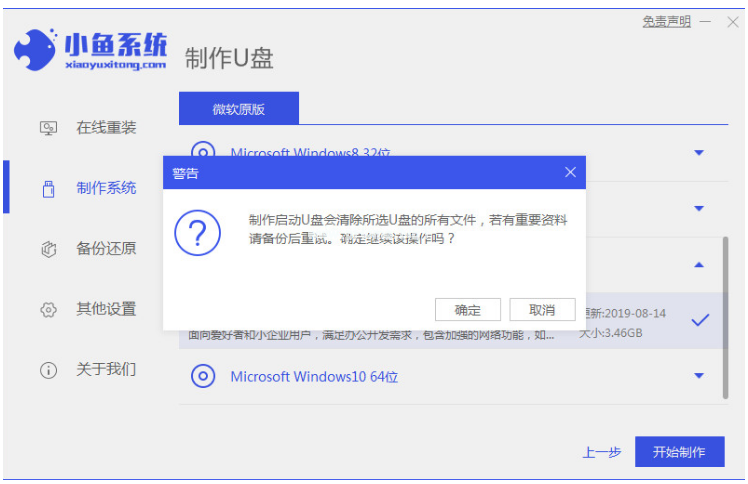Click the USB drive icon in sidebar
Screen dimensions: 748x484
[x=48, y=189]
